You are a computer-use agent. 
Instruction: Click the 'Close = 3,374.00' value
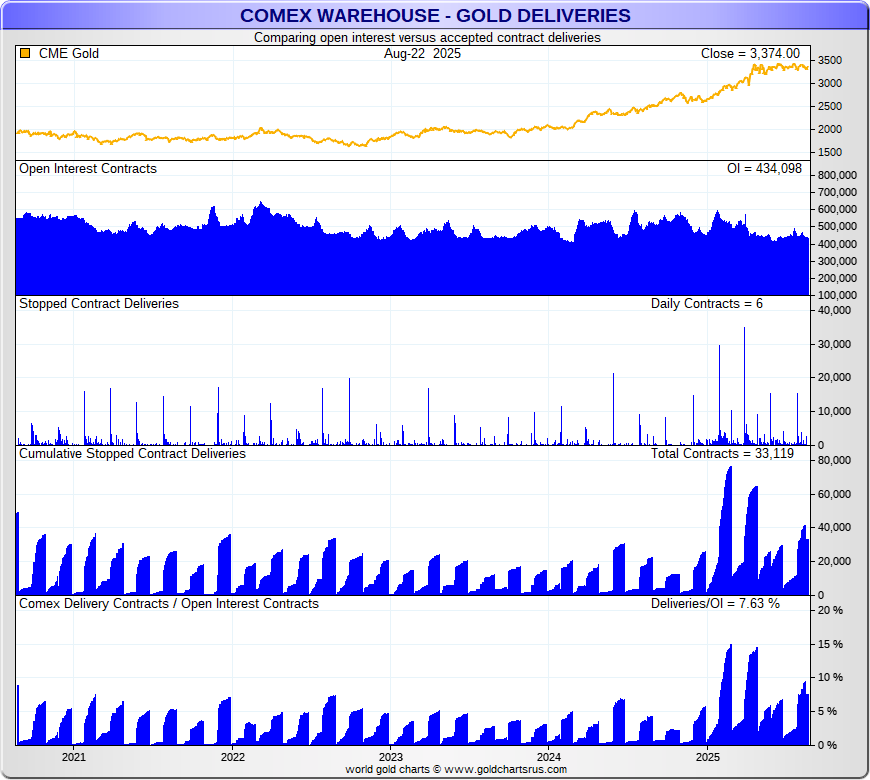750,53
